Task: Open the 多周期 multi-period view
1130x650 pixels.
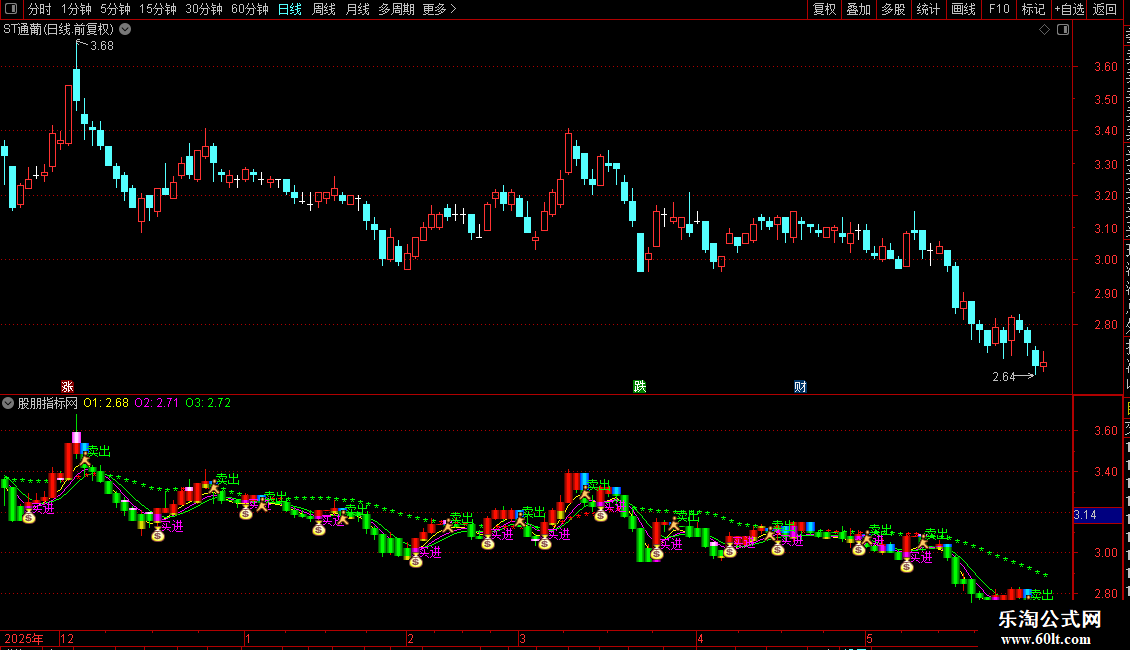Action: point(396,9)
